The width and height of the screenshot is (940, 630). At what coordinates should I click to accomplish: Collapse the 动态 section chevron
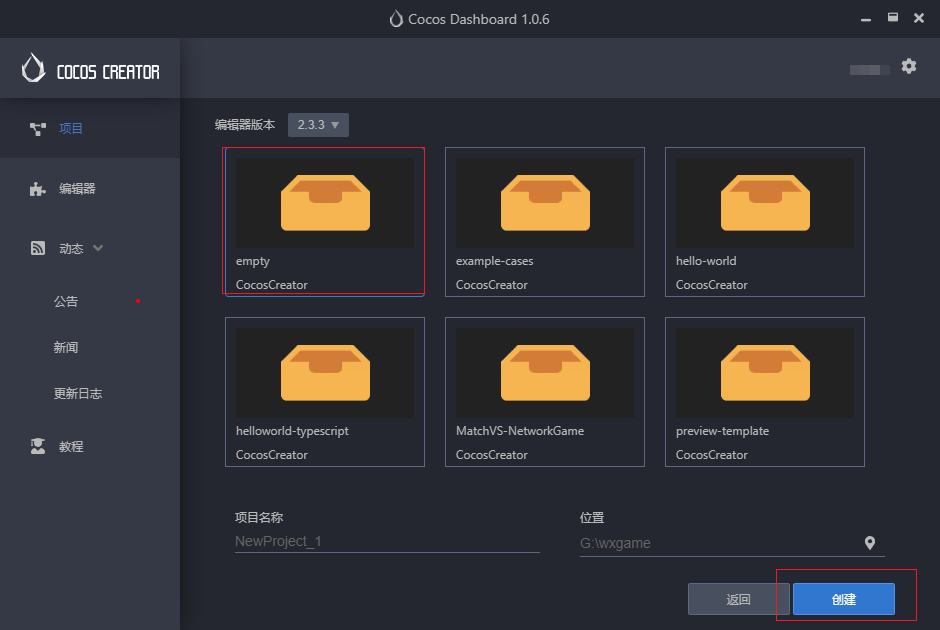(x=95, y=248)
